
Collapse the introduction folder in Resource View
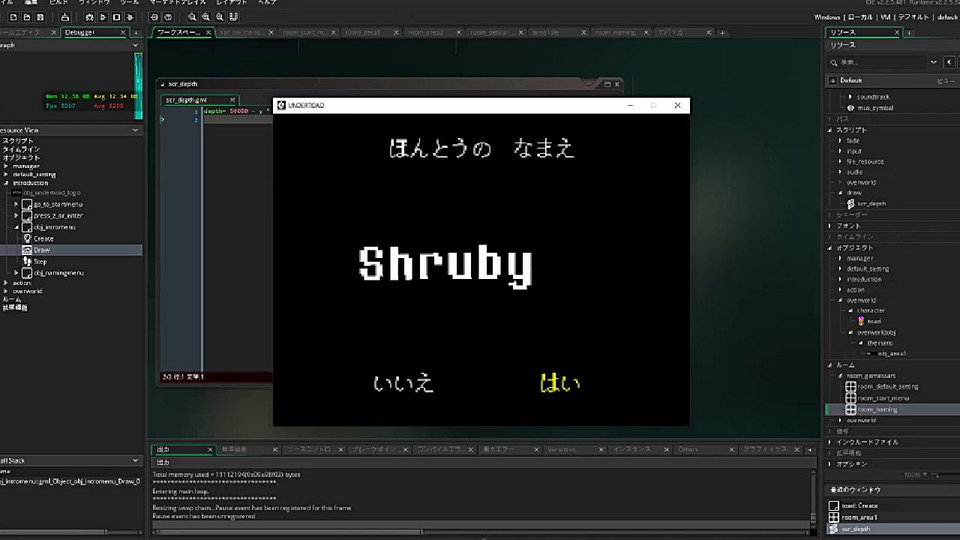point(6,183)
